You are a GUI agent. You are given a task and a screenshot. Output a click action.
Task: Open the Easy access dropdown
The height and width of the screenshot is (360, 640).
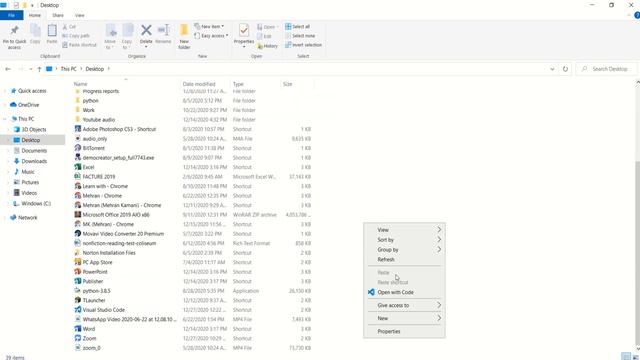coord(211,36)
